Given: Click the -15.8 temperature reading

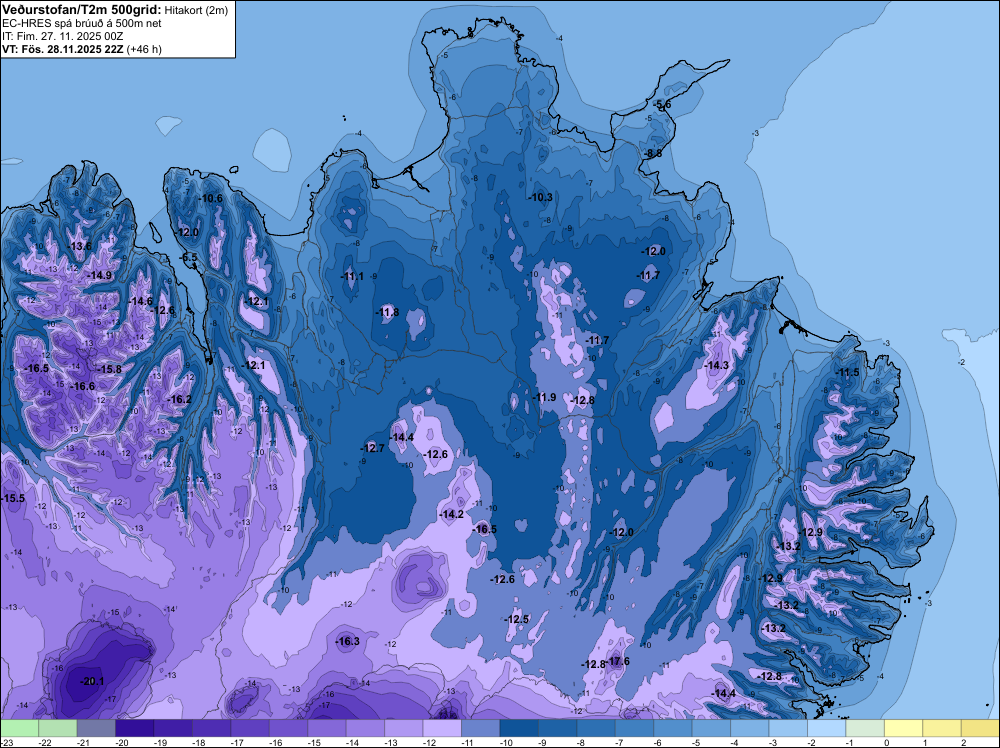Looking at the screenshot, I should [x=110, y=369].
